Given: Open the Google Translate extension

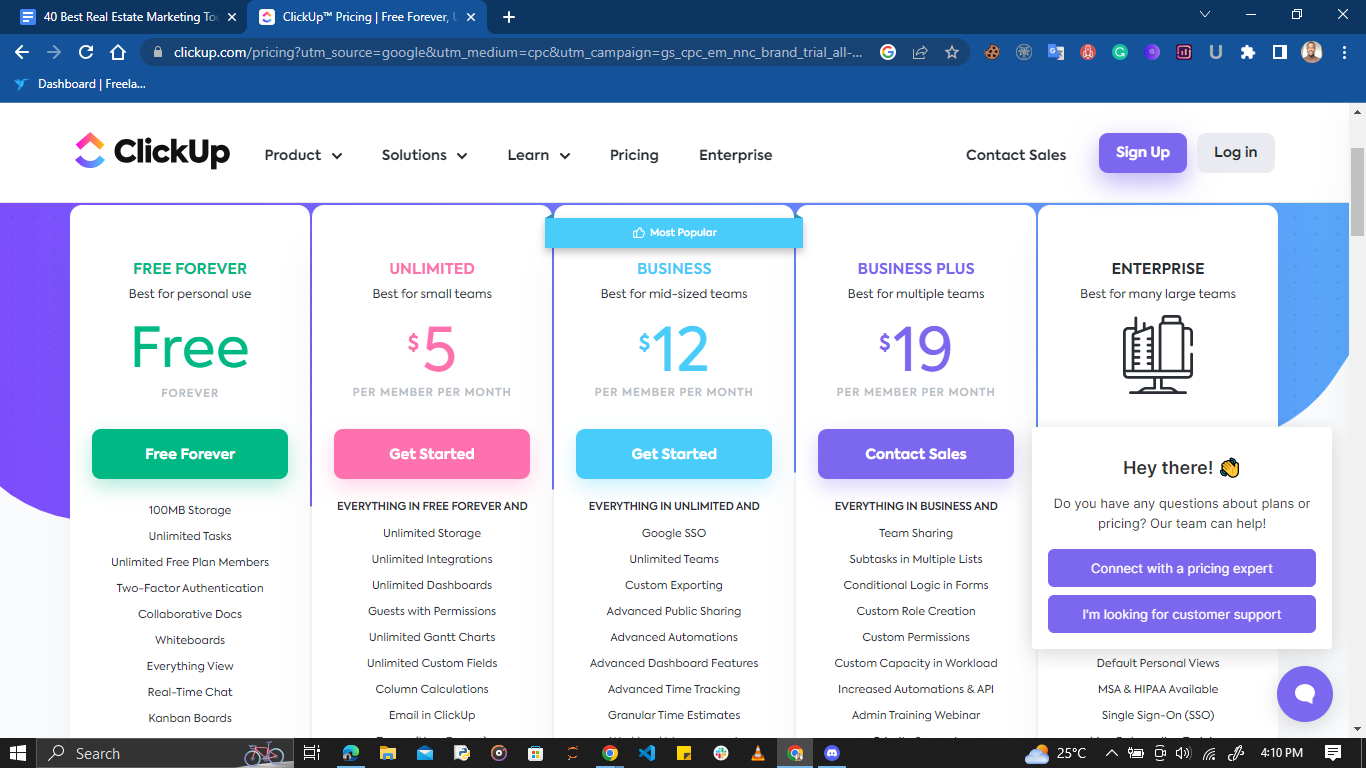Looking at the screenshot, I should [1056, 53].
